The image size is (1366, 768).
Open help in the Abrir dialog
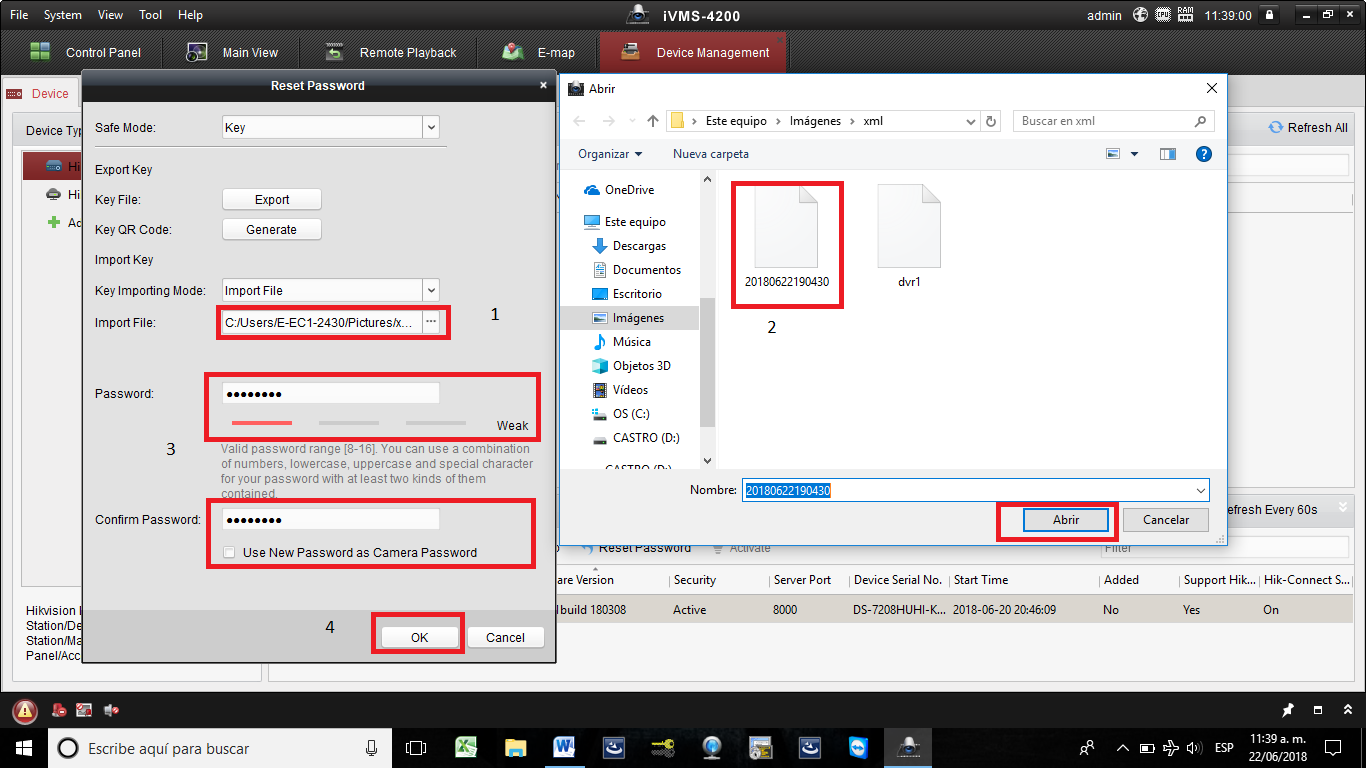click(1204, 154)
